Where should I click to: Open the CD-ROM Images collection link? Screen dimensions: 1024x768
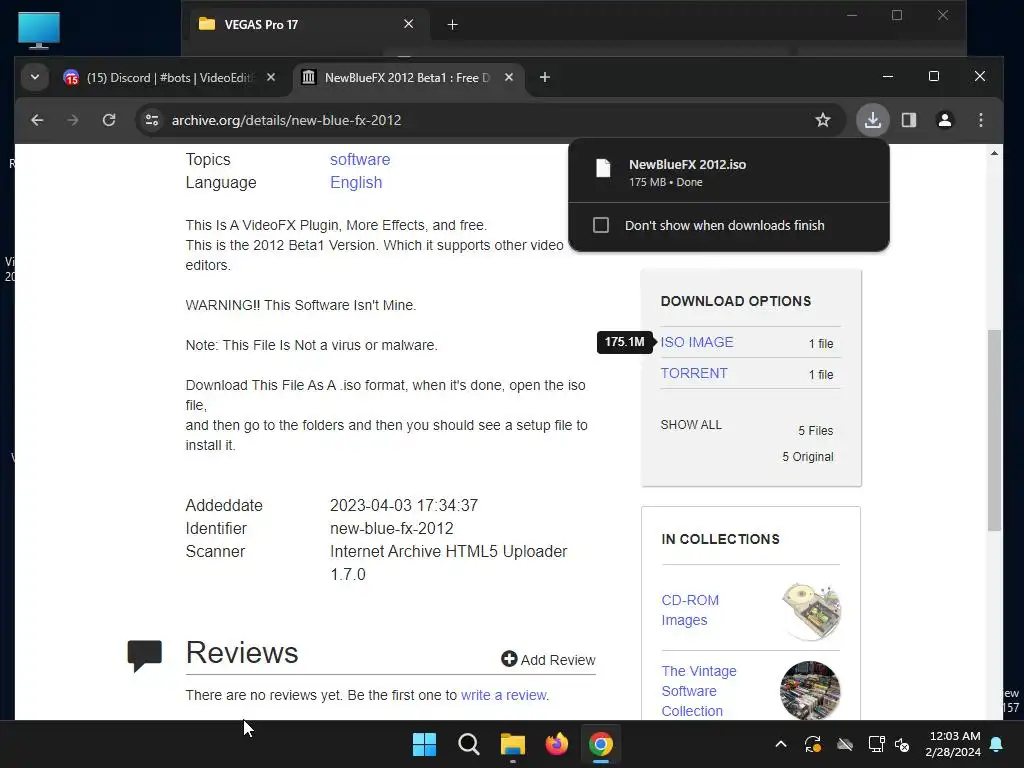click(690, 610)
